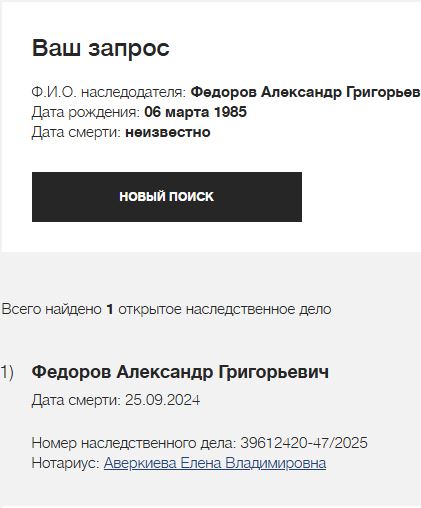
Task: Click the Номер наследственного дела label
Action: point(134,443)
